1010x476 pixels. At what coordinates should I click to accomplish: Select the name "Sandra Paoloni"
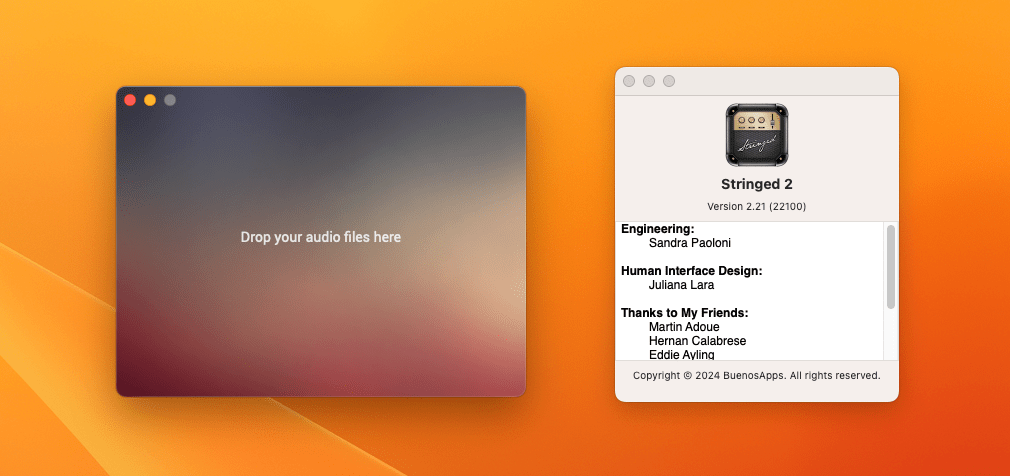(690, 243)
